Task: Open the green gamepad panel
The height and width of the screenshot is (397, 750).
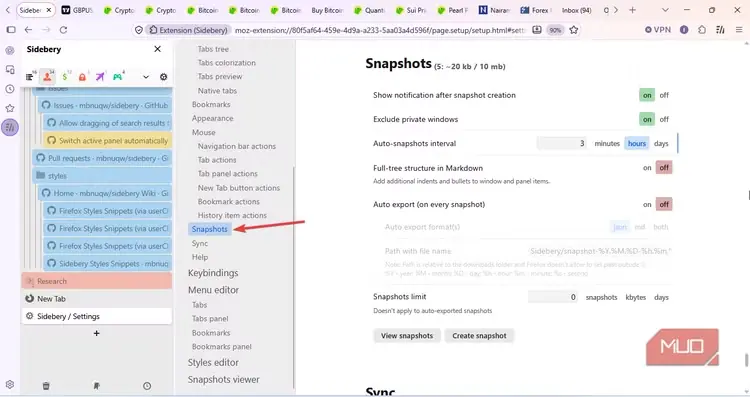Action: [x=118, y=77]
